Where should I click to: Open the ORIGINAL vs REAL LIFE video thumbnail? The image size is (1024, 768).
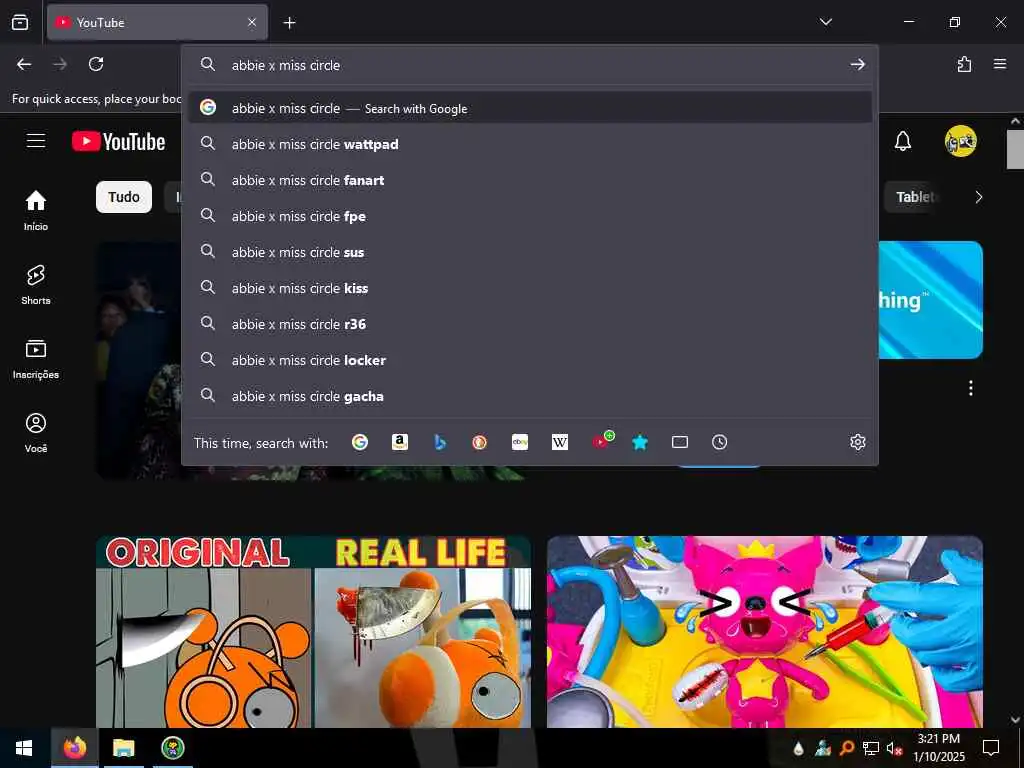coord(313,632)
